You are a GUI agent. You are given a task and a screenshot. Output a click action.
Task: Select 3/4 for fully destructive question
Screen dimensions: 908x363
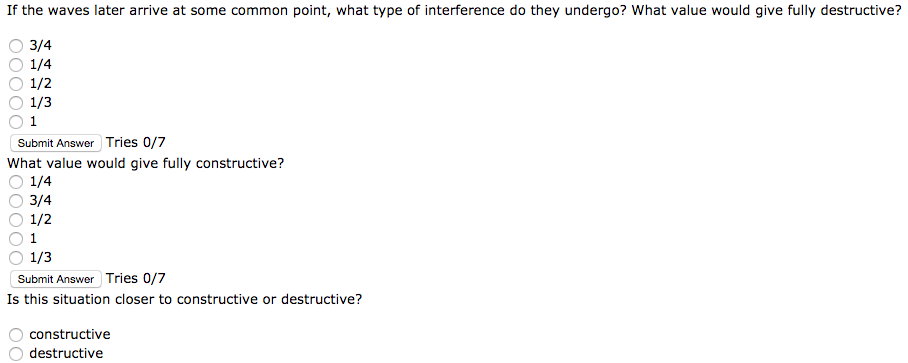click(x=16, y=46)
